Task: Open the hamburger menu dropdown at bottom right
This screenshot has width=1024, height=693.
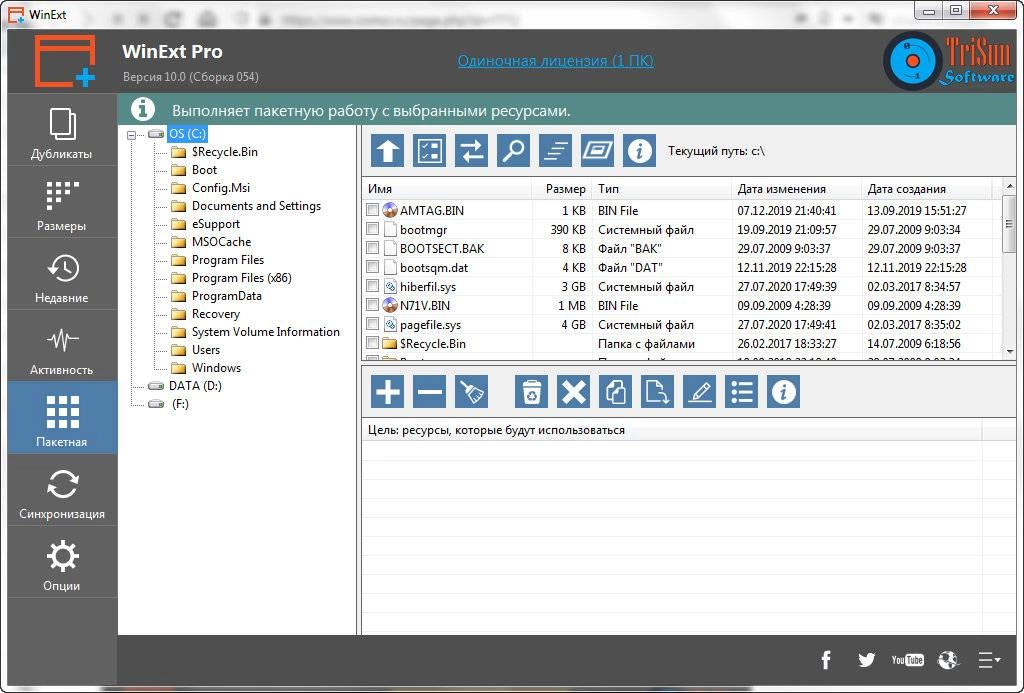Action: [x=989, y=660]
